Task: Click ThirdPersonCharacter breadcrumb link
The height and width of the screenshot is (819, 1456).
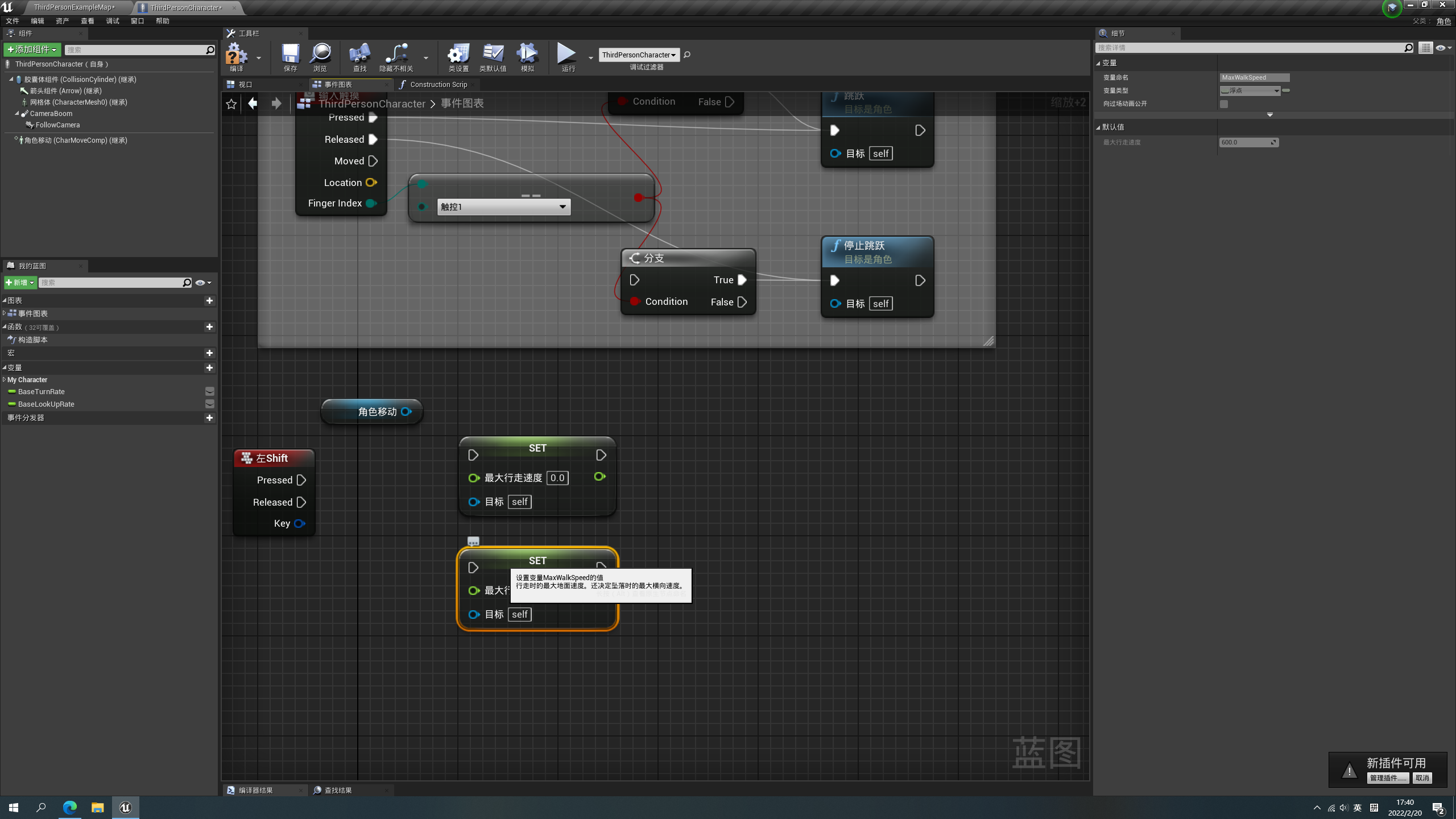Action: click(x=372, y=104)
